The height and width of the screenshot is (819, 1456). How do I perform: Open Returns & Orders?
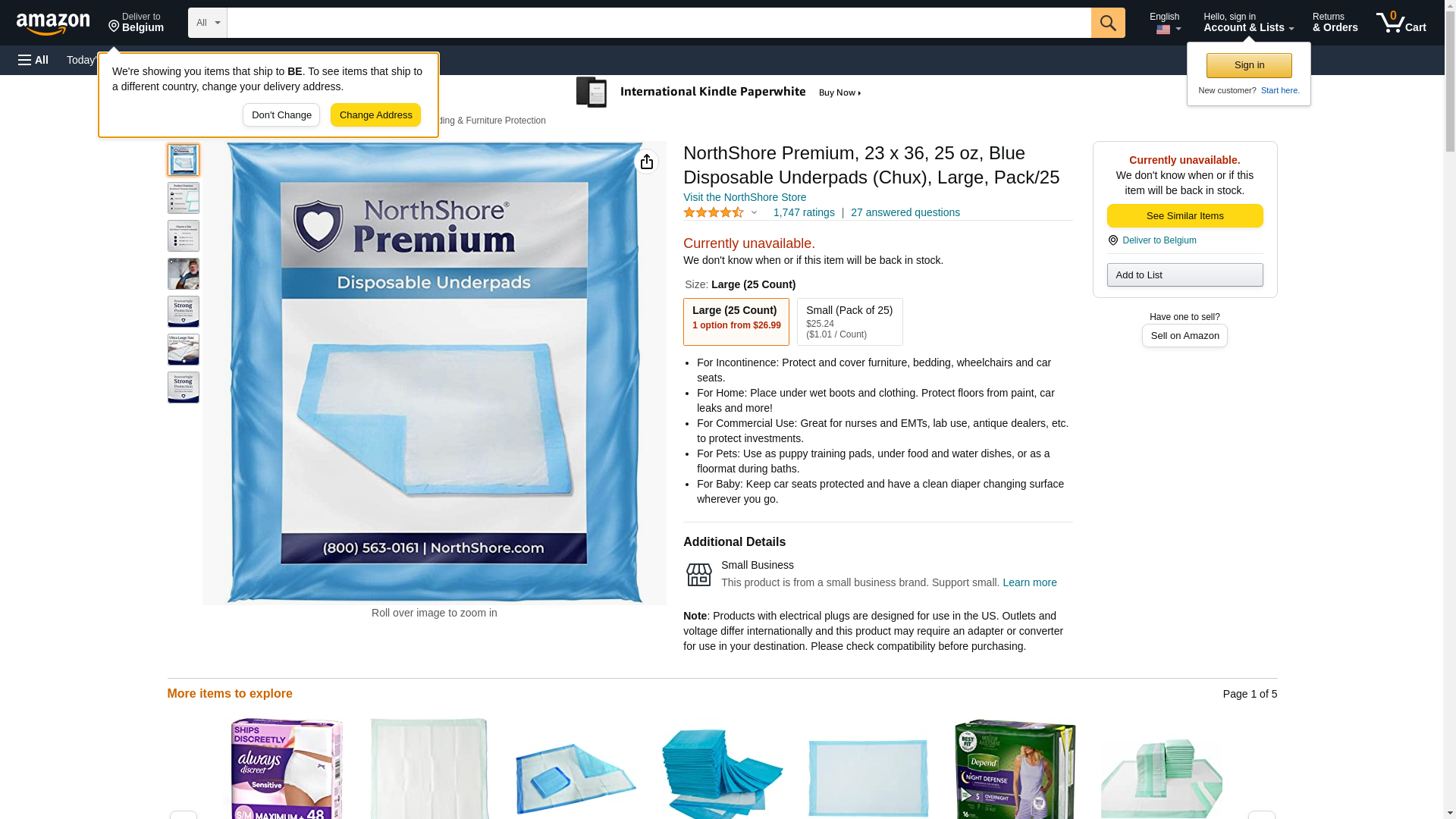pos(1335,23)
